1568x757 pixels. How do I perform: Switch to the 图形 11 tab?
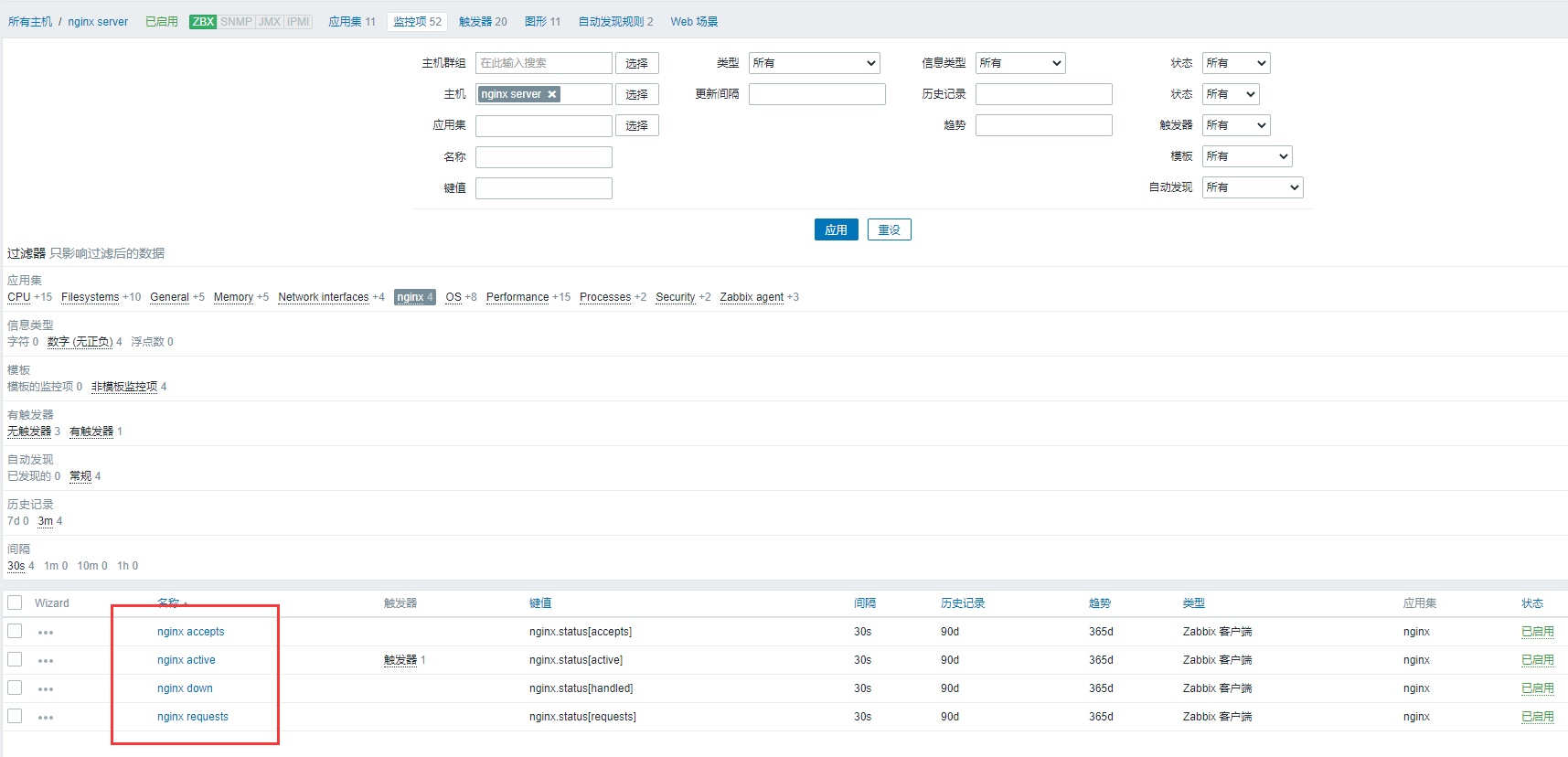(x=543, y=22)
